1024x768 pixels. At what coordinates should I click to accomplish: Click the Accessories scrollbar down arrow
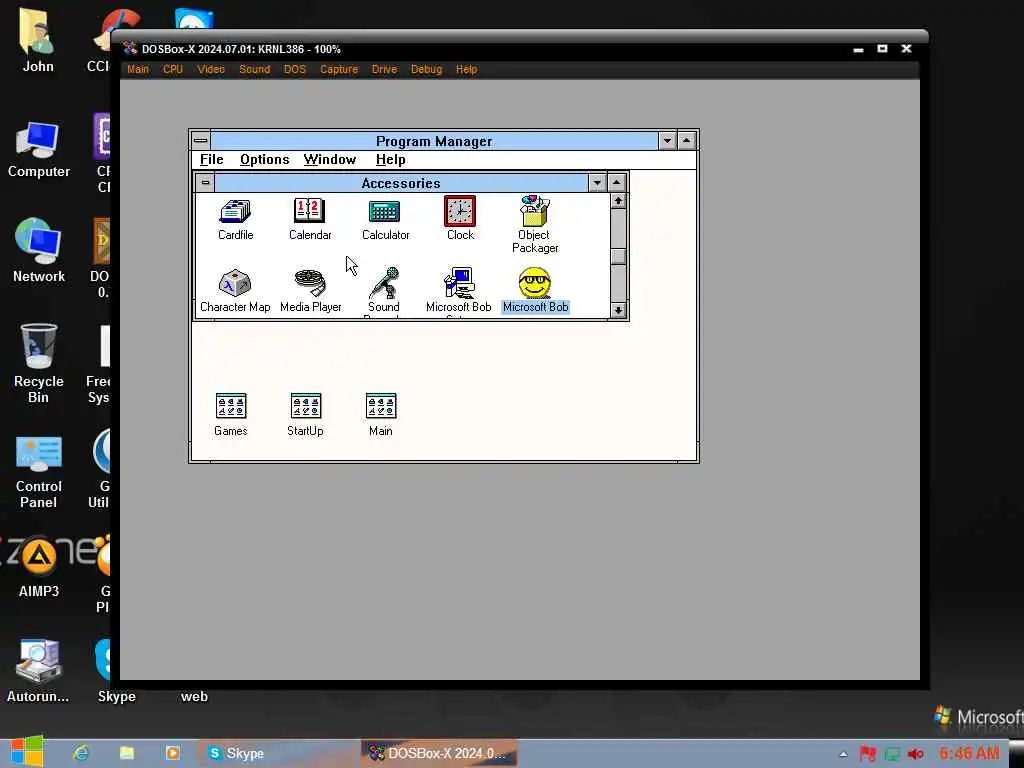618,310
